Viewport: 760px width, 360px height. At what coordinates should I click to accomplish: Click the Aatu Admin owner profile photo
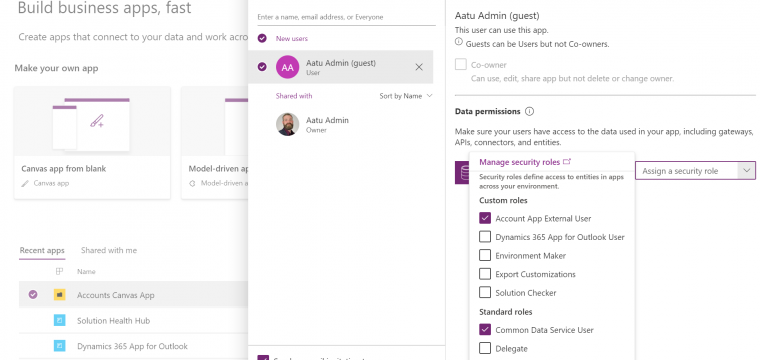[x=287, y=125]
